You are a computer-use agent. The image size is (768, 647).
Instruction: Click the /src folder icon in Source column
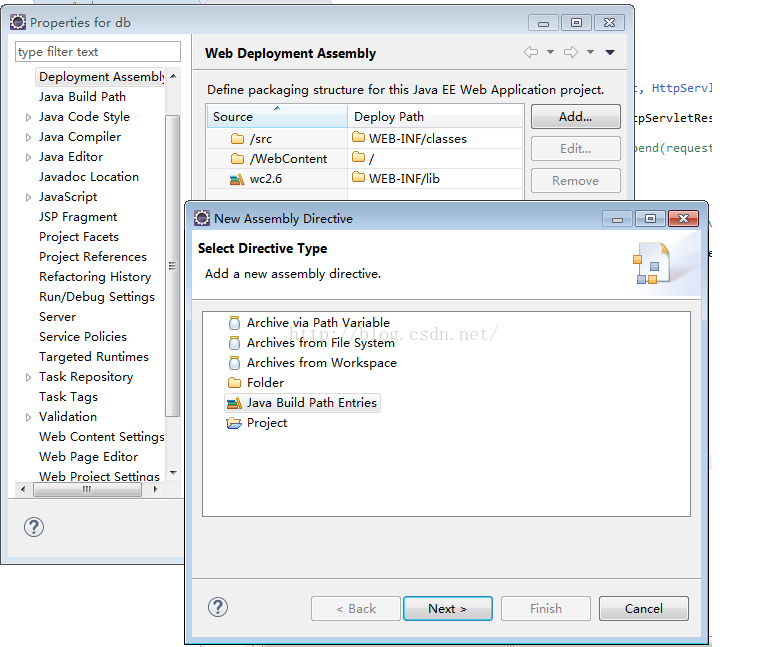[238, 139]
